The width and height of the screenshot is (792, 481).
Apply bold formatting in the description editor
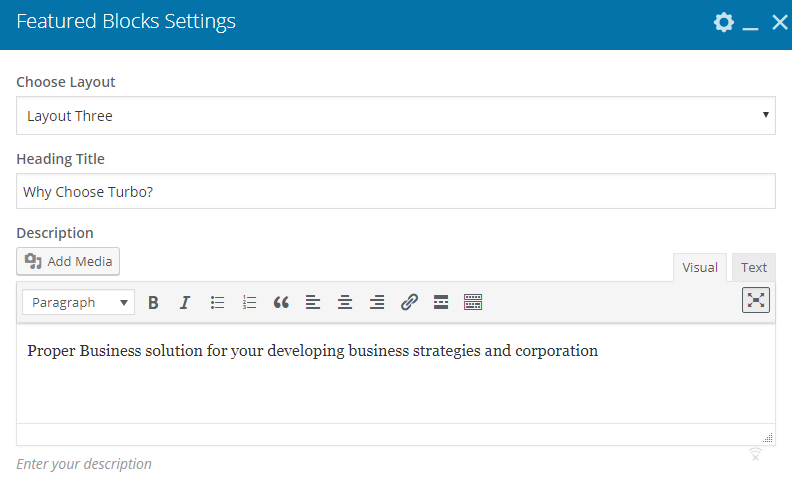[153, 302]
